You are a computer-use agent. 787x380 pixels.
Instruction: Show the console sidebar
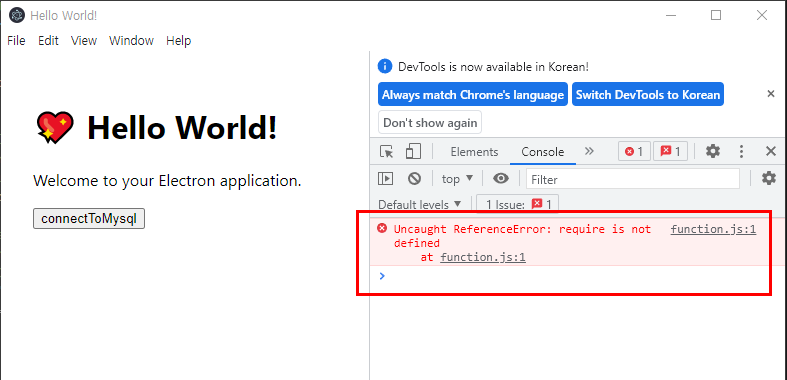click(385, 178)
